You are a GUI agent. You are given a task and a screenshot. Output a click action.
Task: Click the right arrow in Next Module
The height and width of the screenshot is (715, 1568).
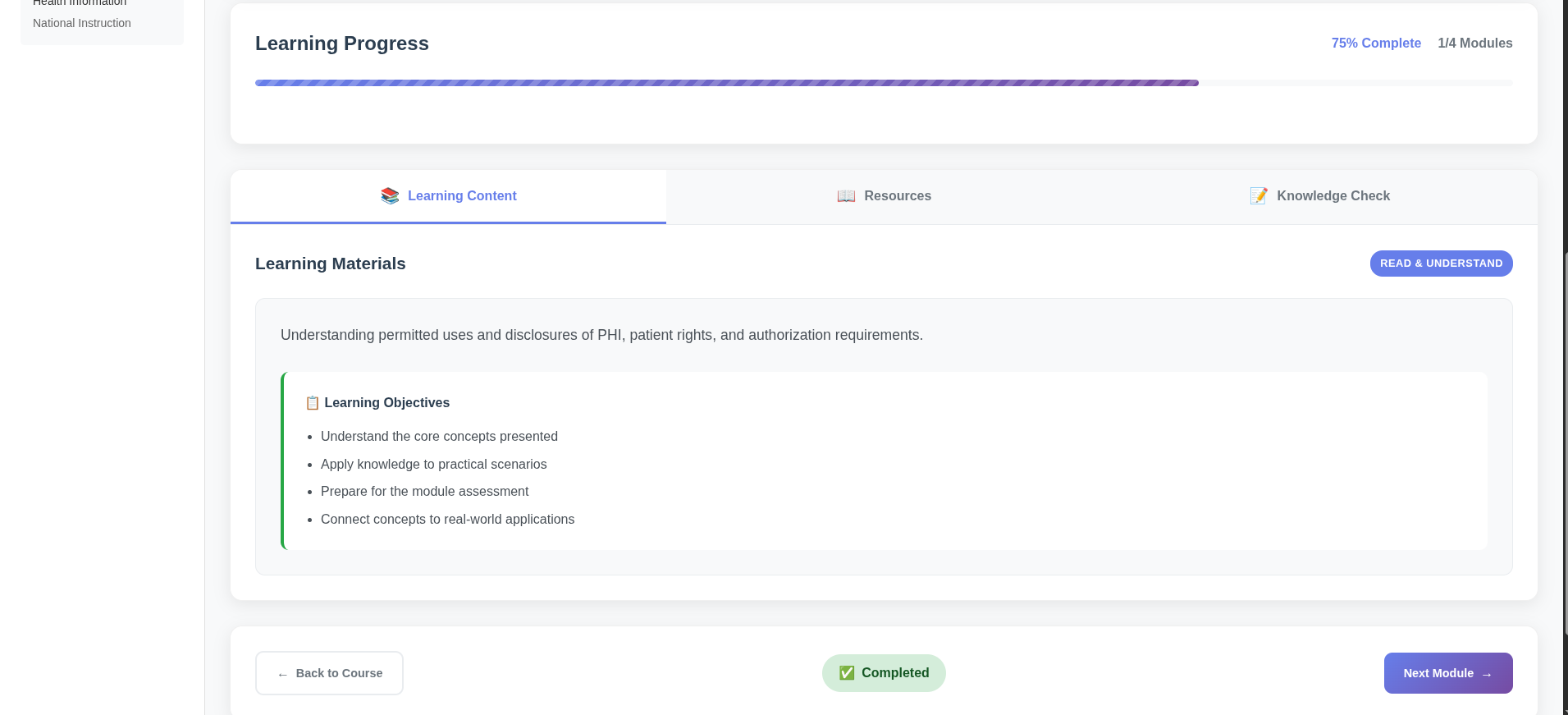pyautogui.click(x=1487, y=674)
